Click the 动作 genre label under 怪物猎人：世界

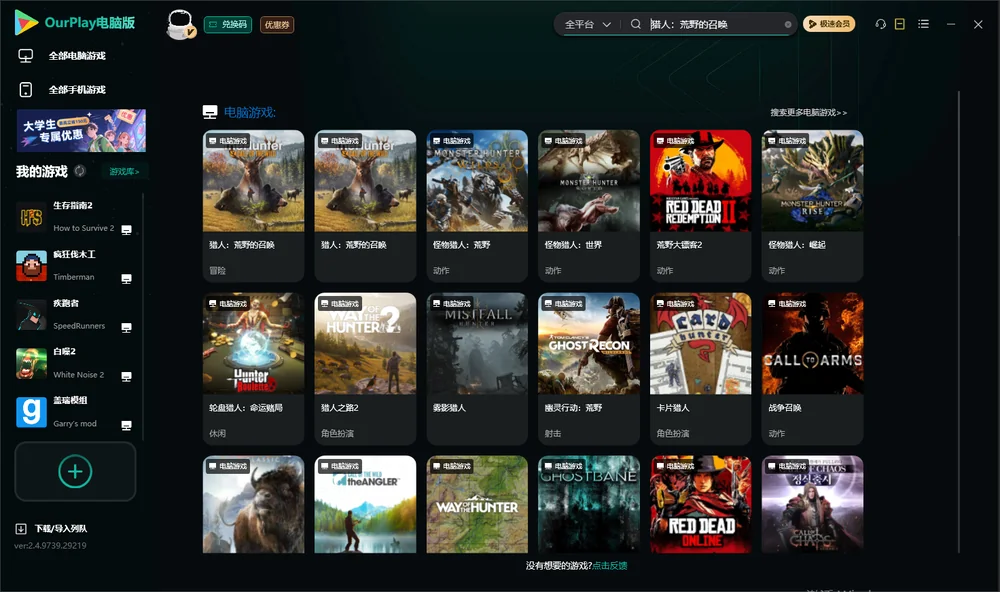click(x=553, y=270)
